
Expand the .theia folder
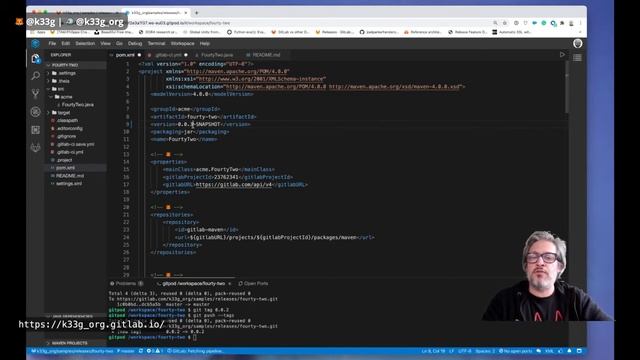click(48, 81)
